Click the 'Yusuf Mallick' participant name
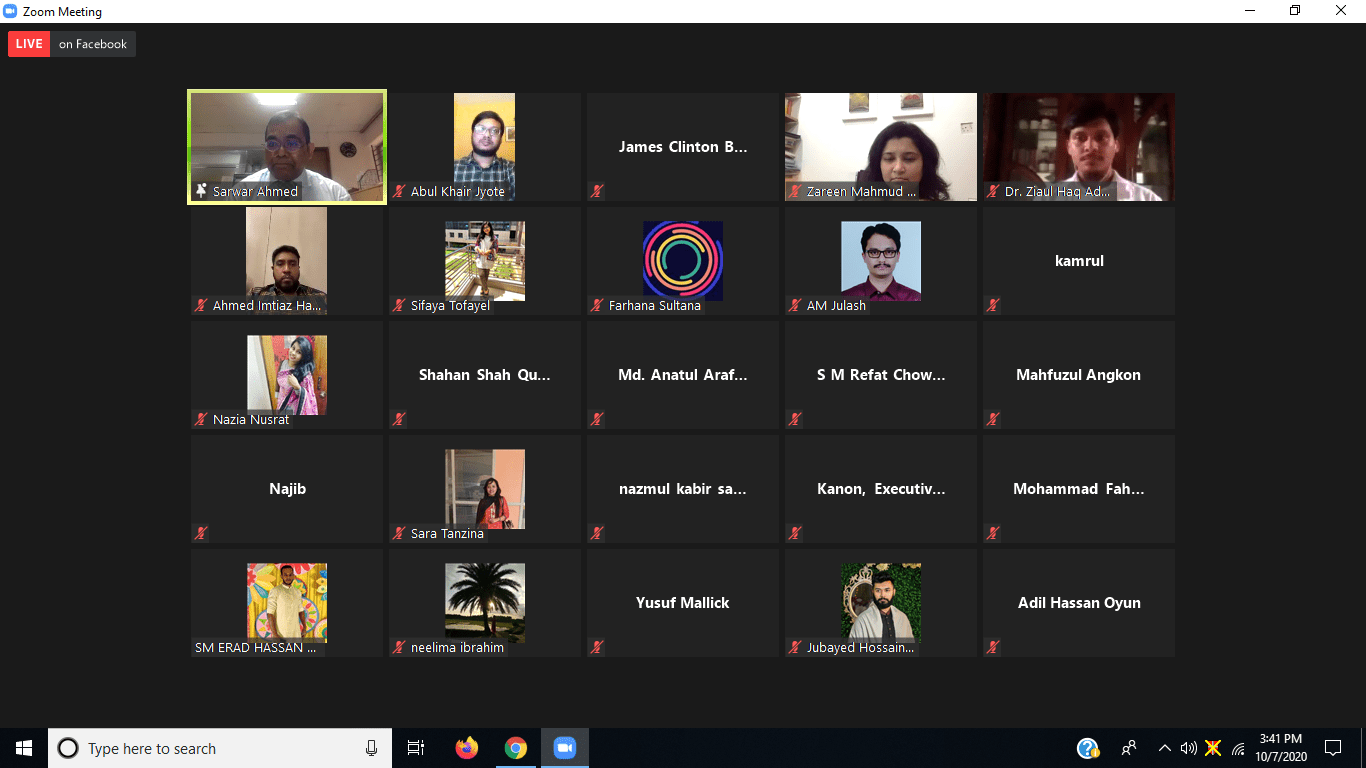Viewport: 1366px width, 768px height. [x=683, y=603]
